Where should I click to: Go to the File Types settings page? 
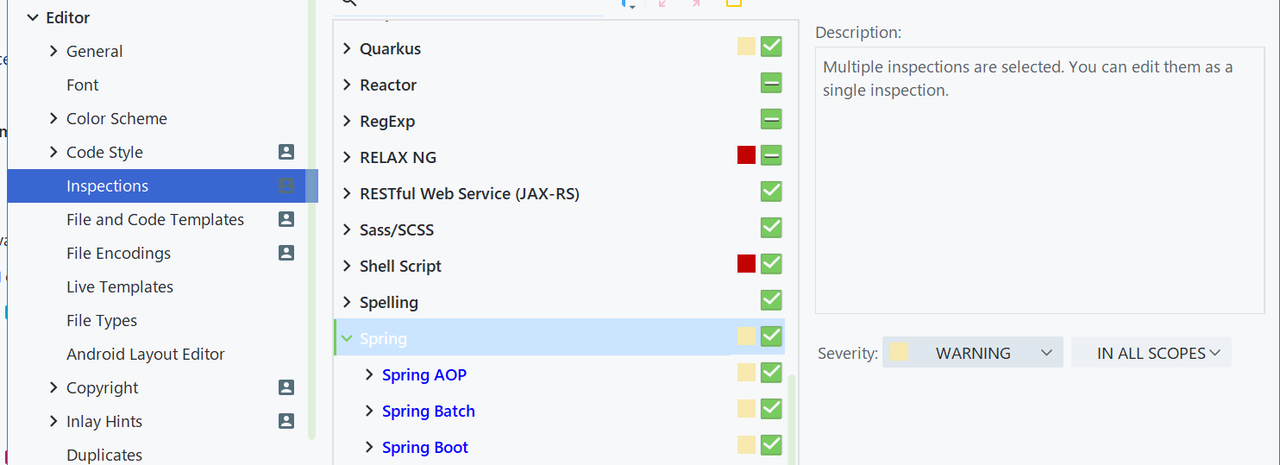click(x=102, y=321)
